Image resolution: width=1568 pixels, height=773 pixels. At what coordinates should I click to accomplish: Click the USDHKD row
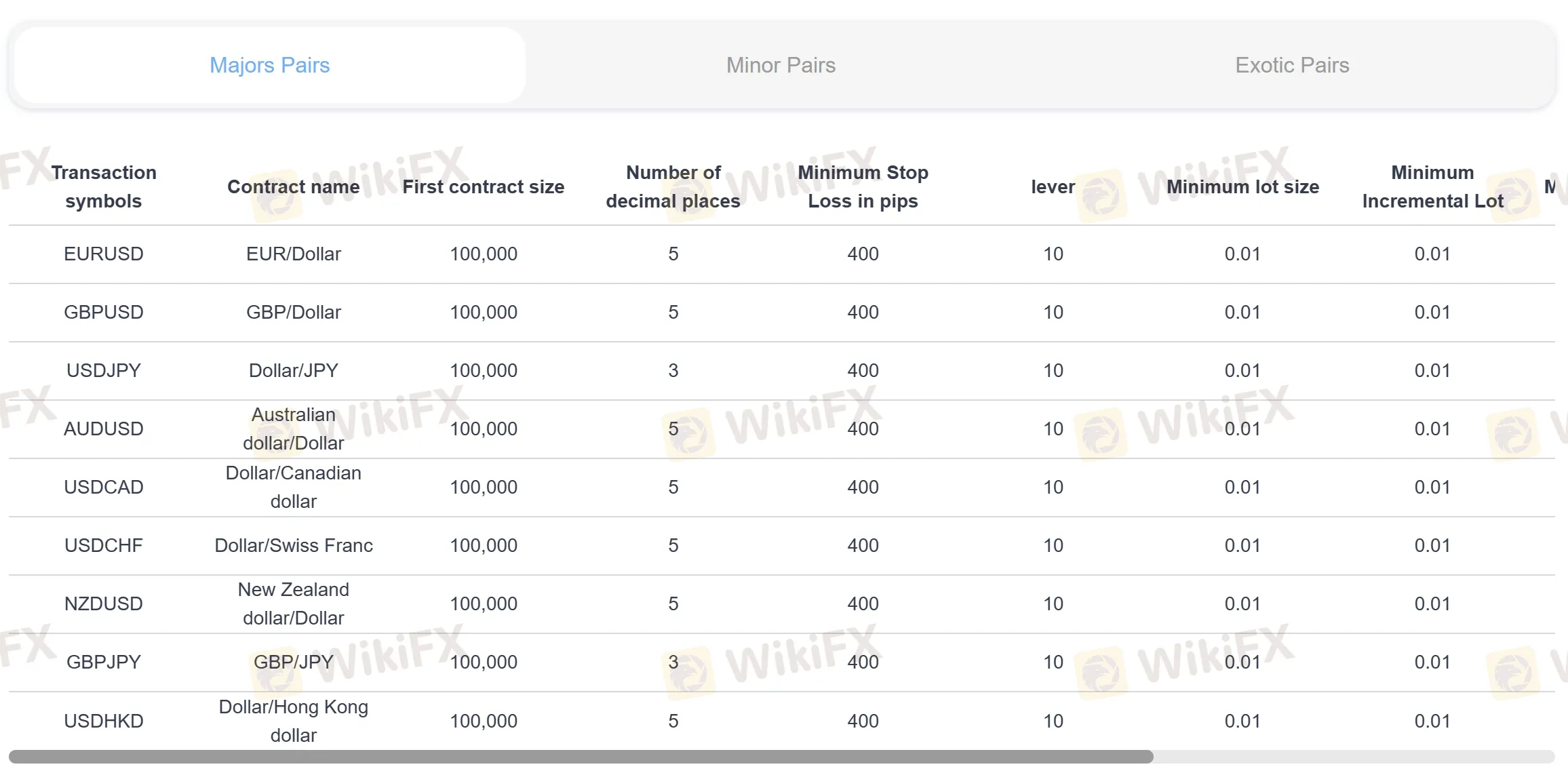[104, 721]
